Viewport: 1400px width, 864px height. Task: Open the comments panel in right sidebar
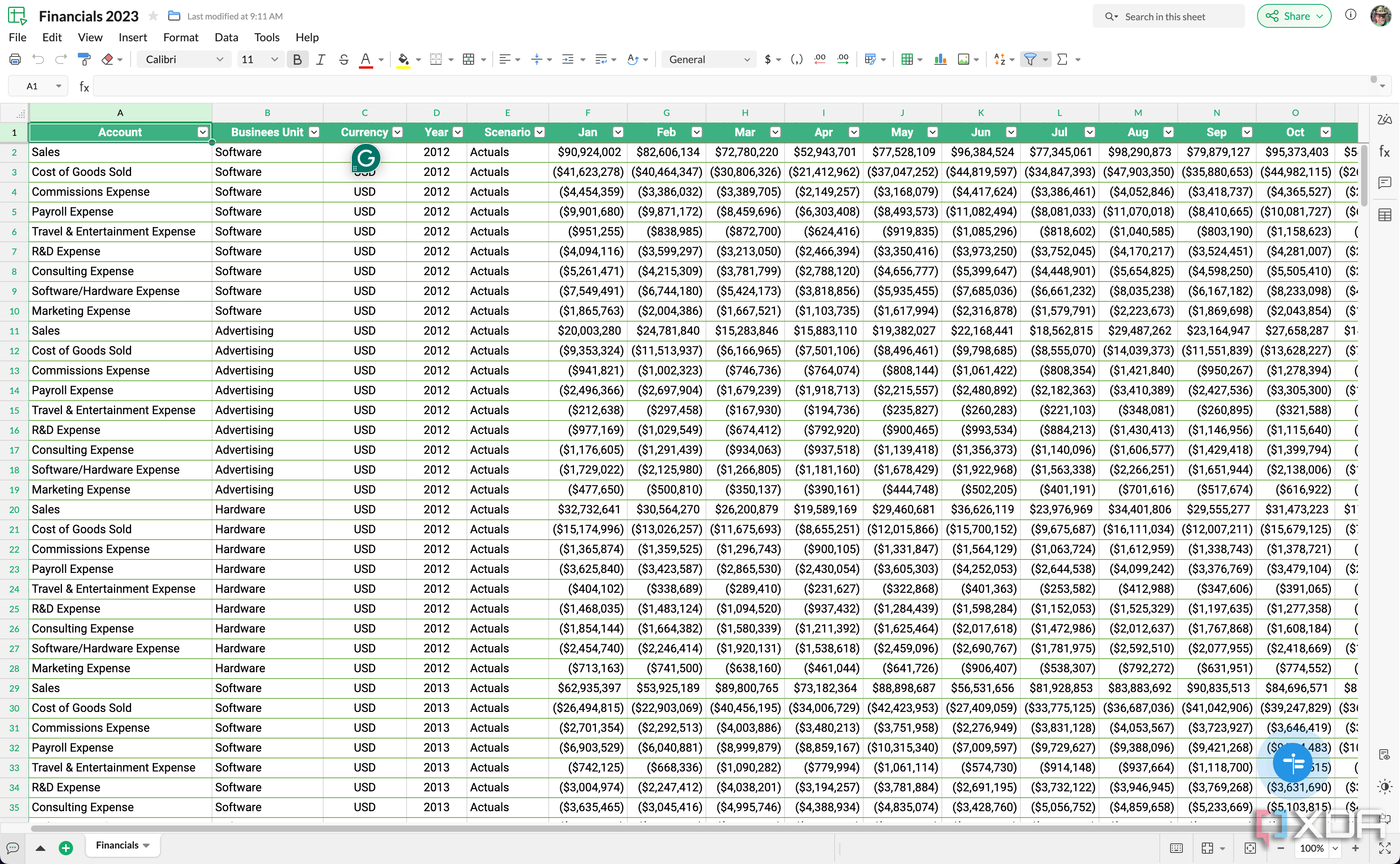point(1385,183)
